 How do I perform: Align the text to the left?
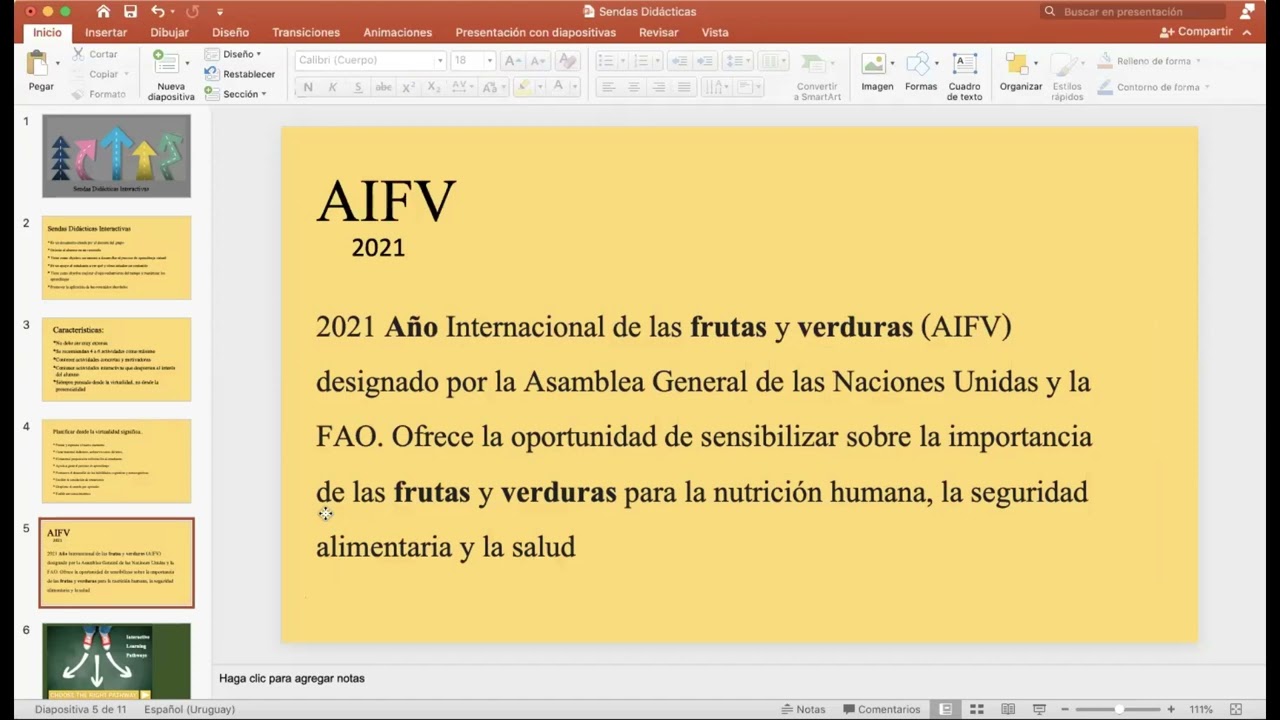[607, 88]
